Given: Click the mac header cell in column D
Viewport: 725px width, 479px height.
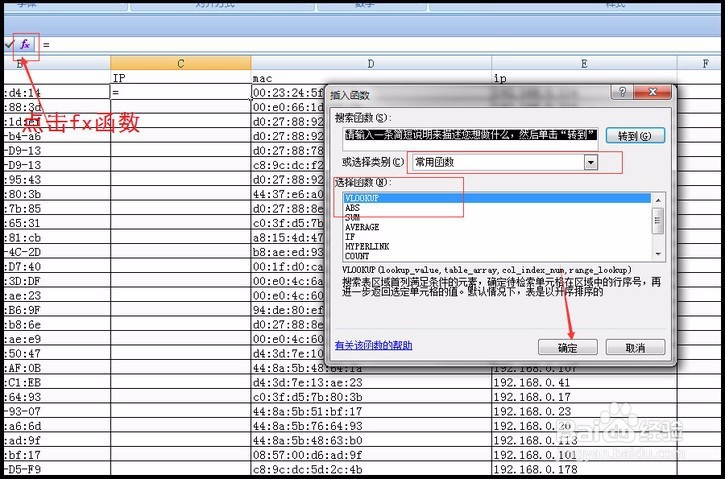Looking at the screenshot, I should [371, 78].
